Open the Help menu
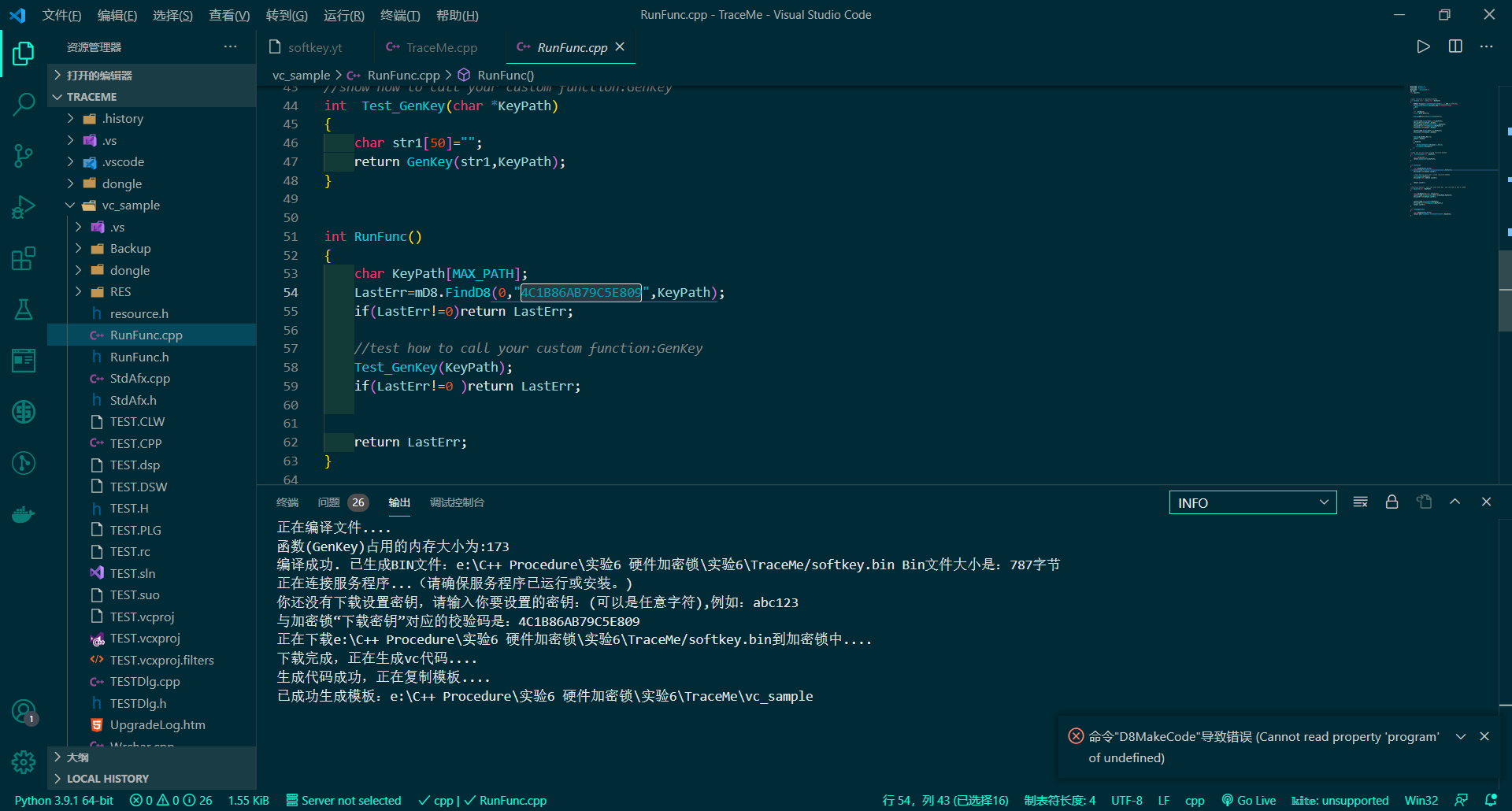 [x=457, y=15]
